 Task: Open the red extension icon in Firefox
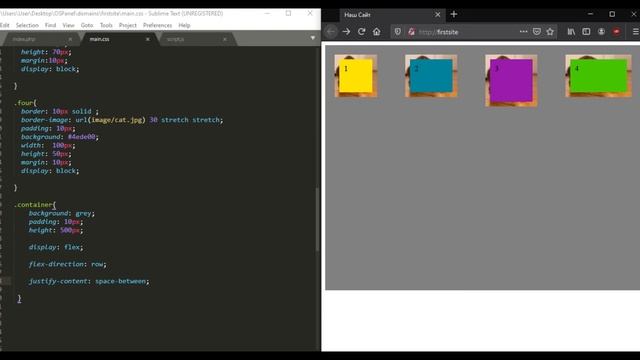[616, 31]
